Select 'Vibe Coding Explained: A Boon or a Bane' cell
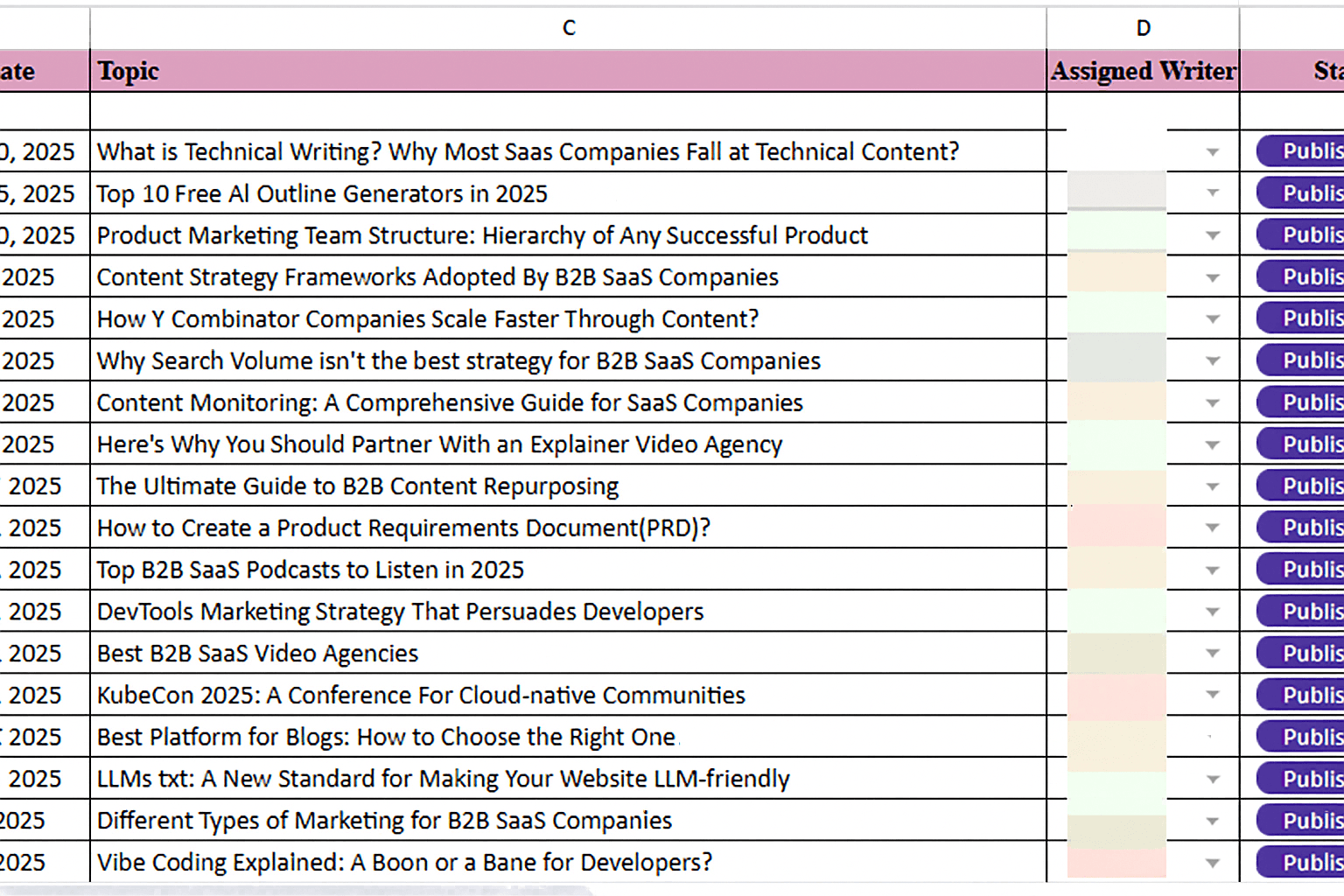Screen dimensions: 1344x896 (569, 862)
